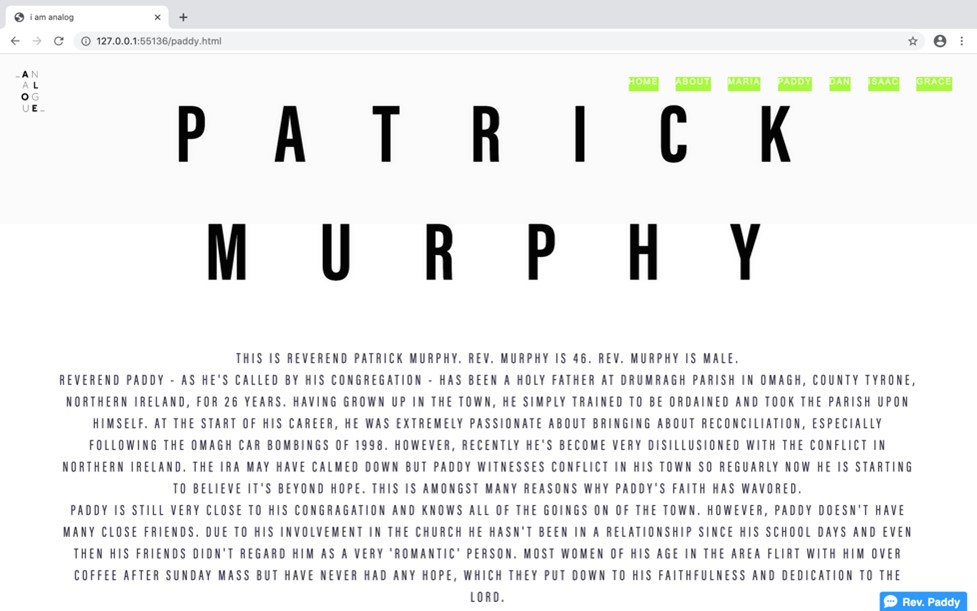Click the browser forward arrow

(x=37, y=41)
